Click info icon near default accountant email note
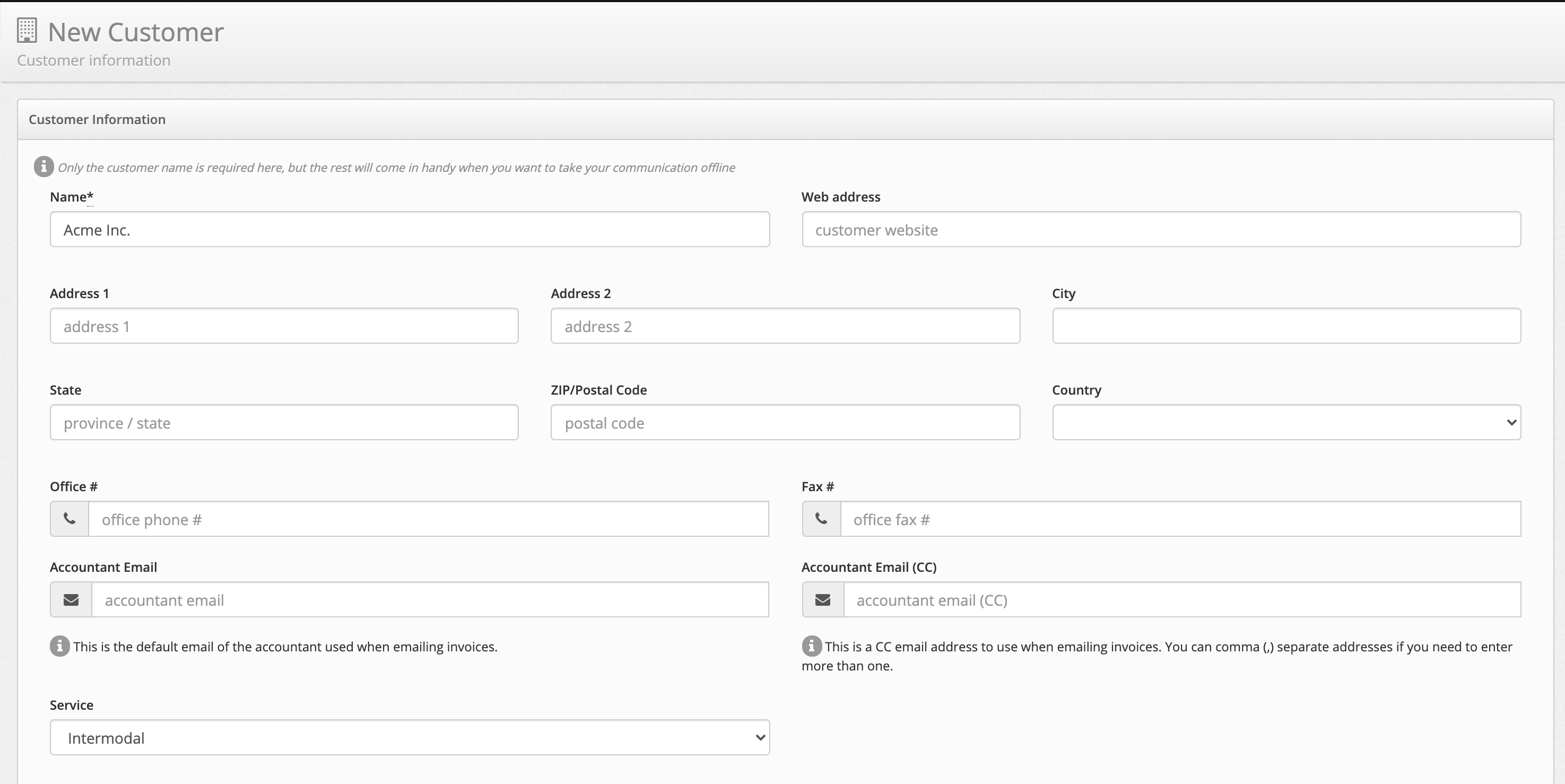The width and height of the screenshot is (1565, 784). coord(59,646)
